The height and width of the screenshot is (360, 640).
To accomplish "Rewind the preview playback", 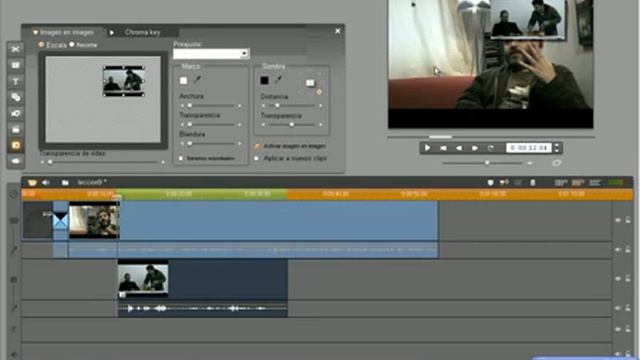I will tap(459, 148).
